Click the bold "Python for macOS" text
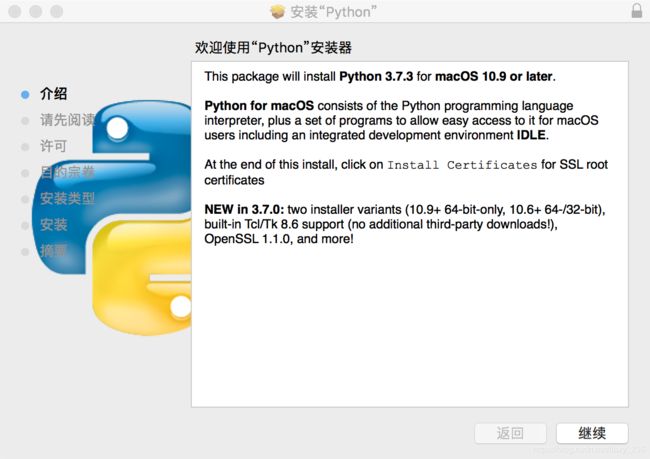 pos(259,106)
